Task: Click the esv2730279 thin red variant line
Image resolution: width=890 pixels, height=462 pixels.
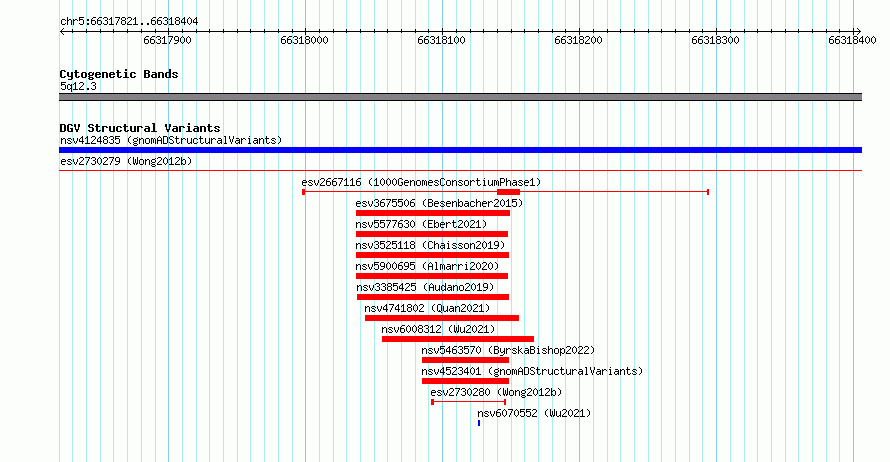Action: tap(460, 170)
